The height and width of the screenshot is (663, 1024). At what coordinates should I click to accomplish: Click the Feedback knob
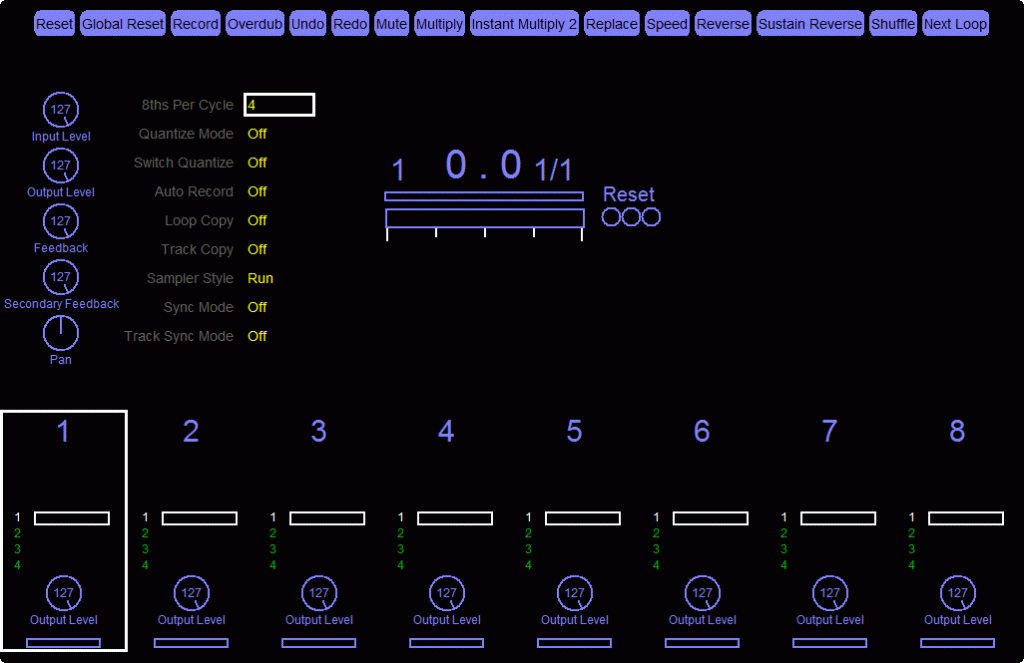click(x=61, y=221)
